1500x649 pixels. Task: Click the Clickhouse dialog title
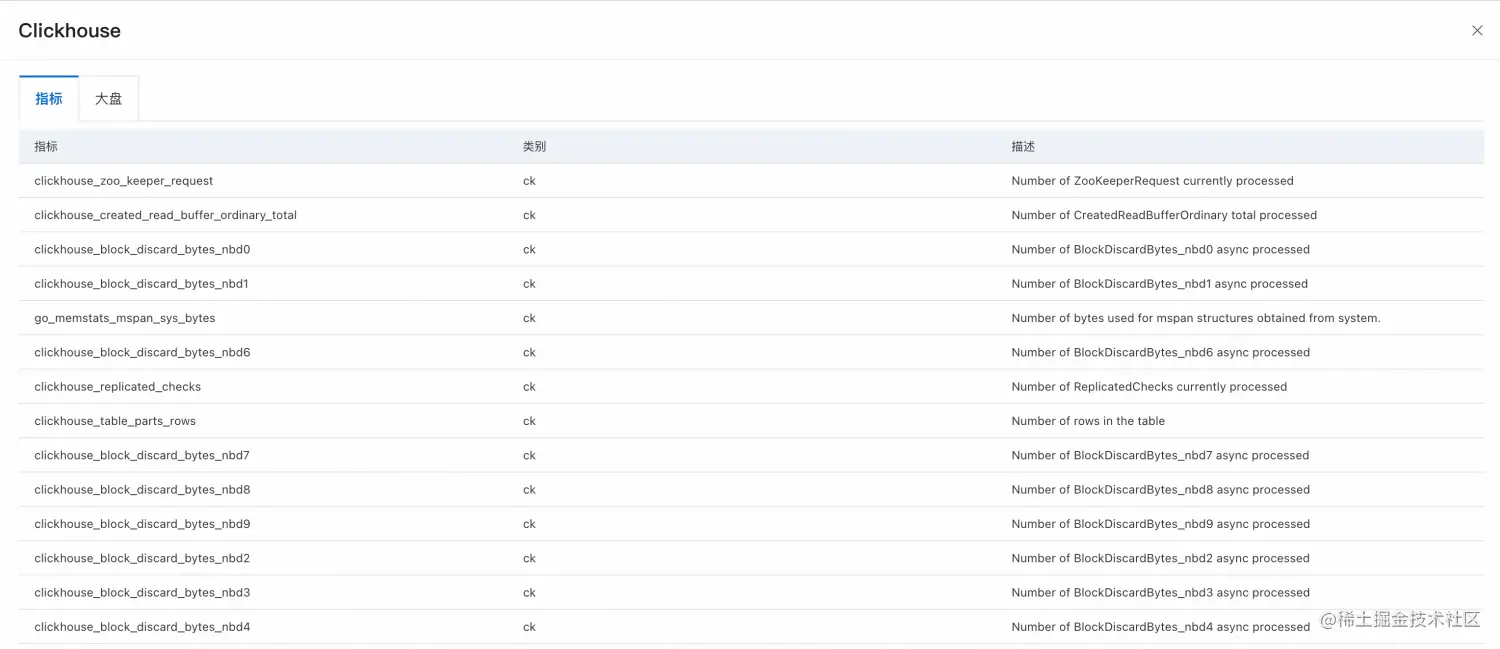coord(69,30)
